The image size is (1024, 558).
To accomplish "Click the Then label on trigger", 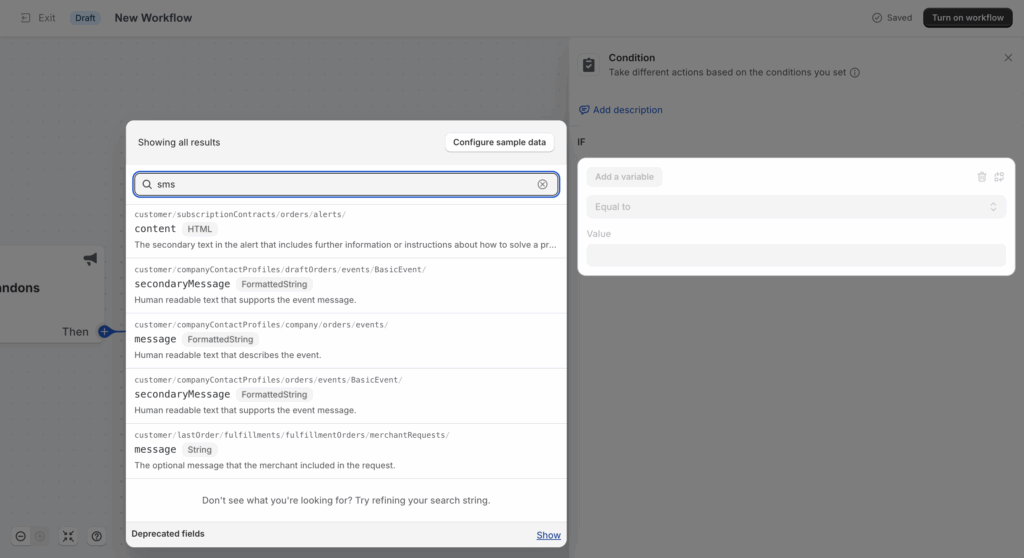I will pyautogui.click(x=75, y=332).
